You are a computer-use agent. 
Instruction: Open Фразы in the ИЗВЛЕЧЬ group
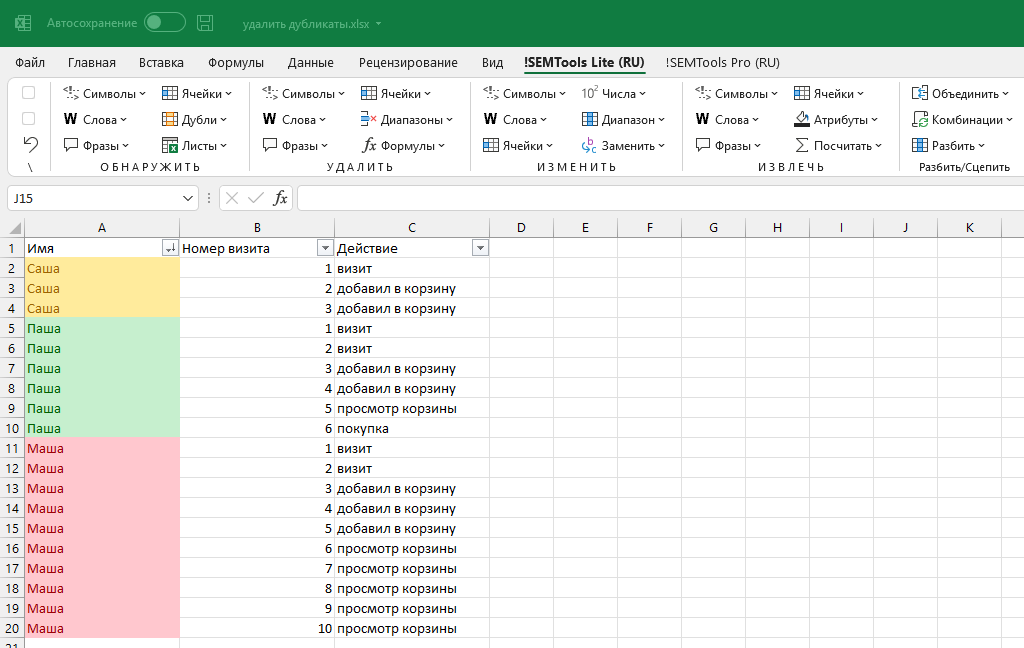(x=729, y=146)
